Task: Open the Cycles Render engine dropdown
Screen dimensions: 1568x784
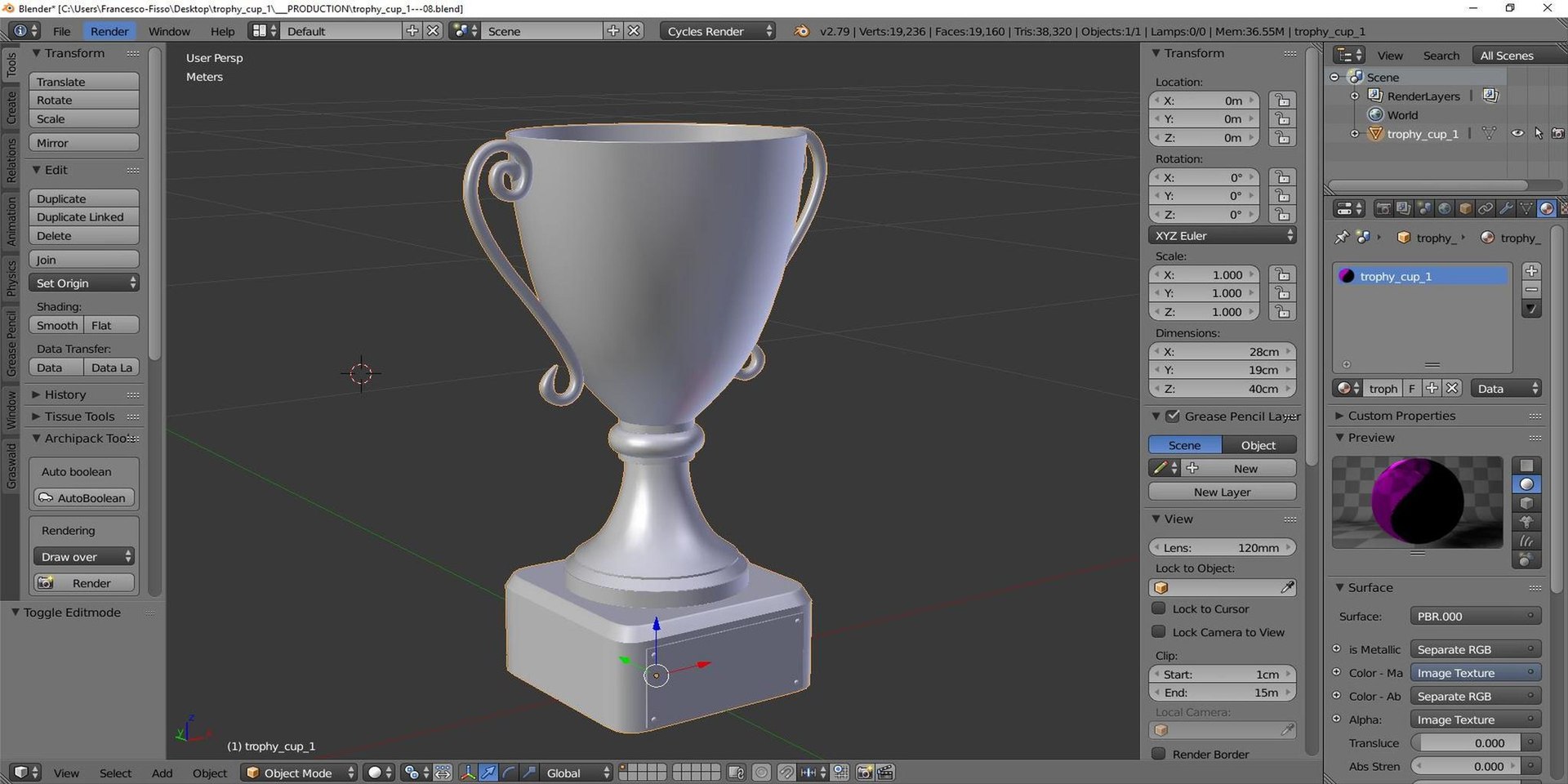Action: tap(717, 31)
